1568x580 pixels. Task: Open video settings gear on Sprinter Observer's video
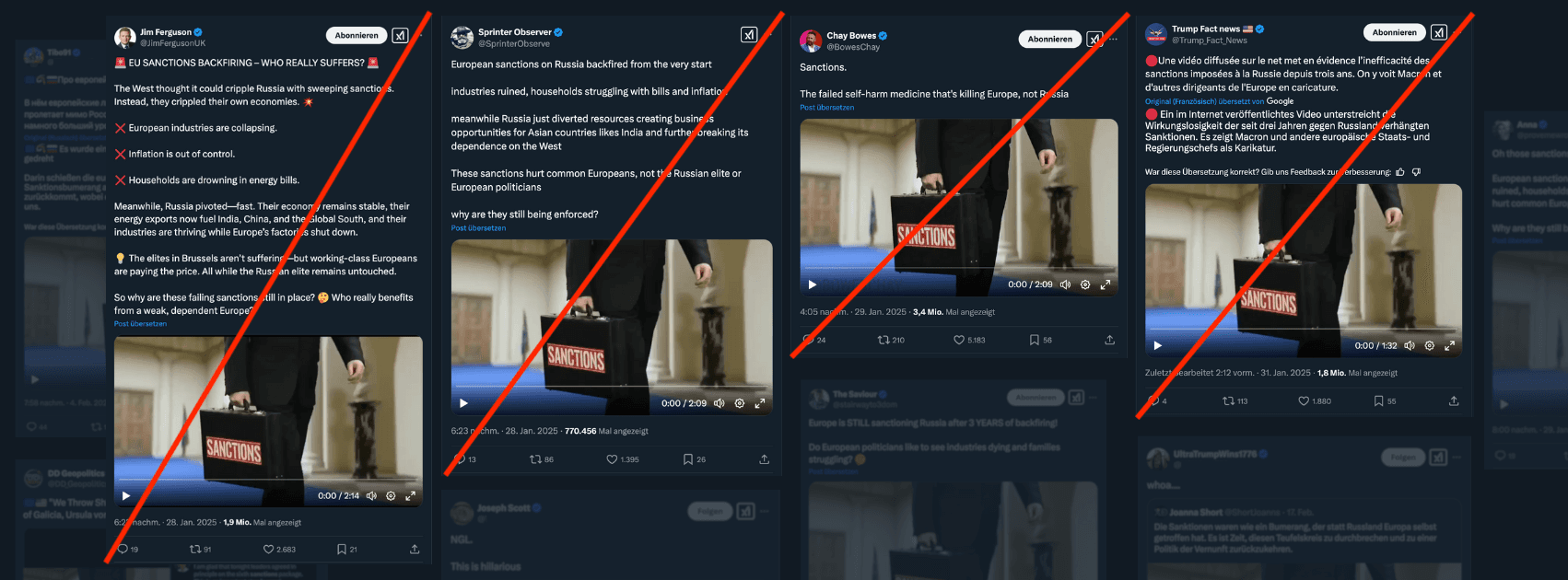click(739, 403)
